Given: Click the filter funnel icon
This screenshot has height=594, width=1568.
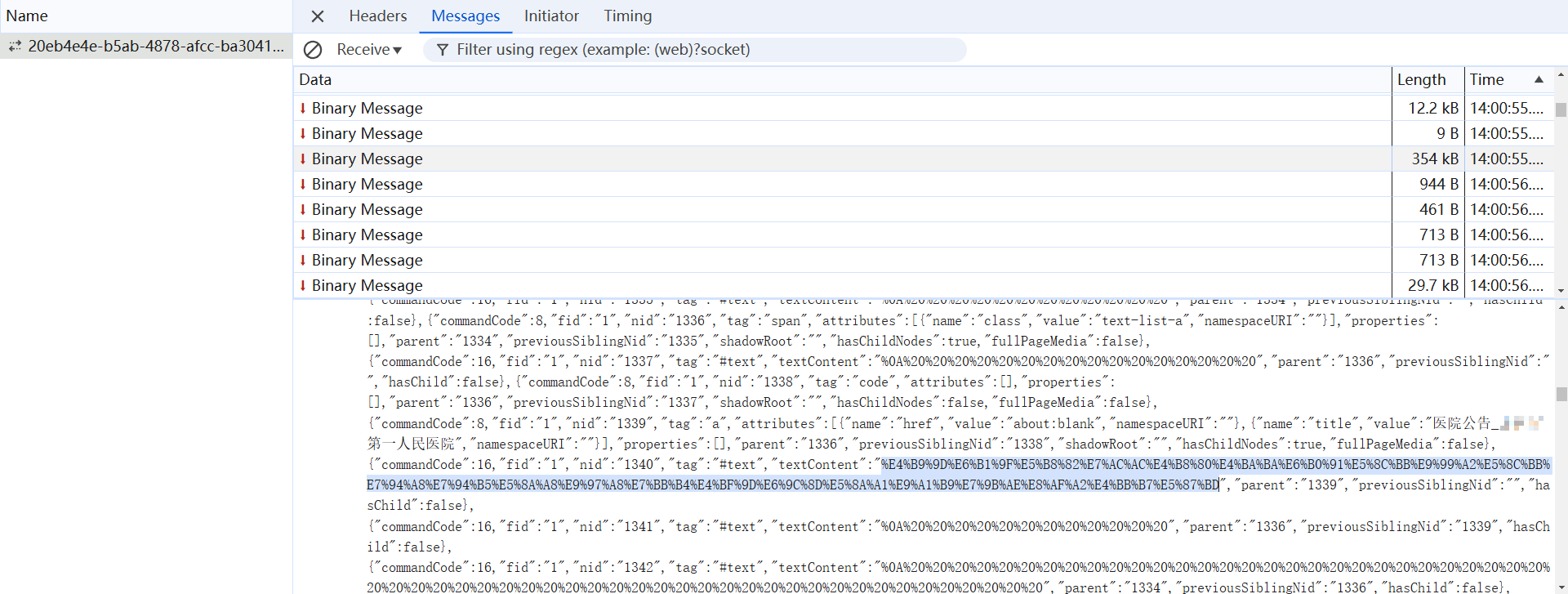Looking at the screenshot, I should (x=442, y=50).
